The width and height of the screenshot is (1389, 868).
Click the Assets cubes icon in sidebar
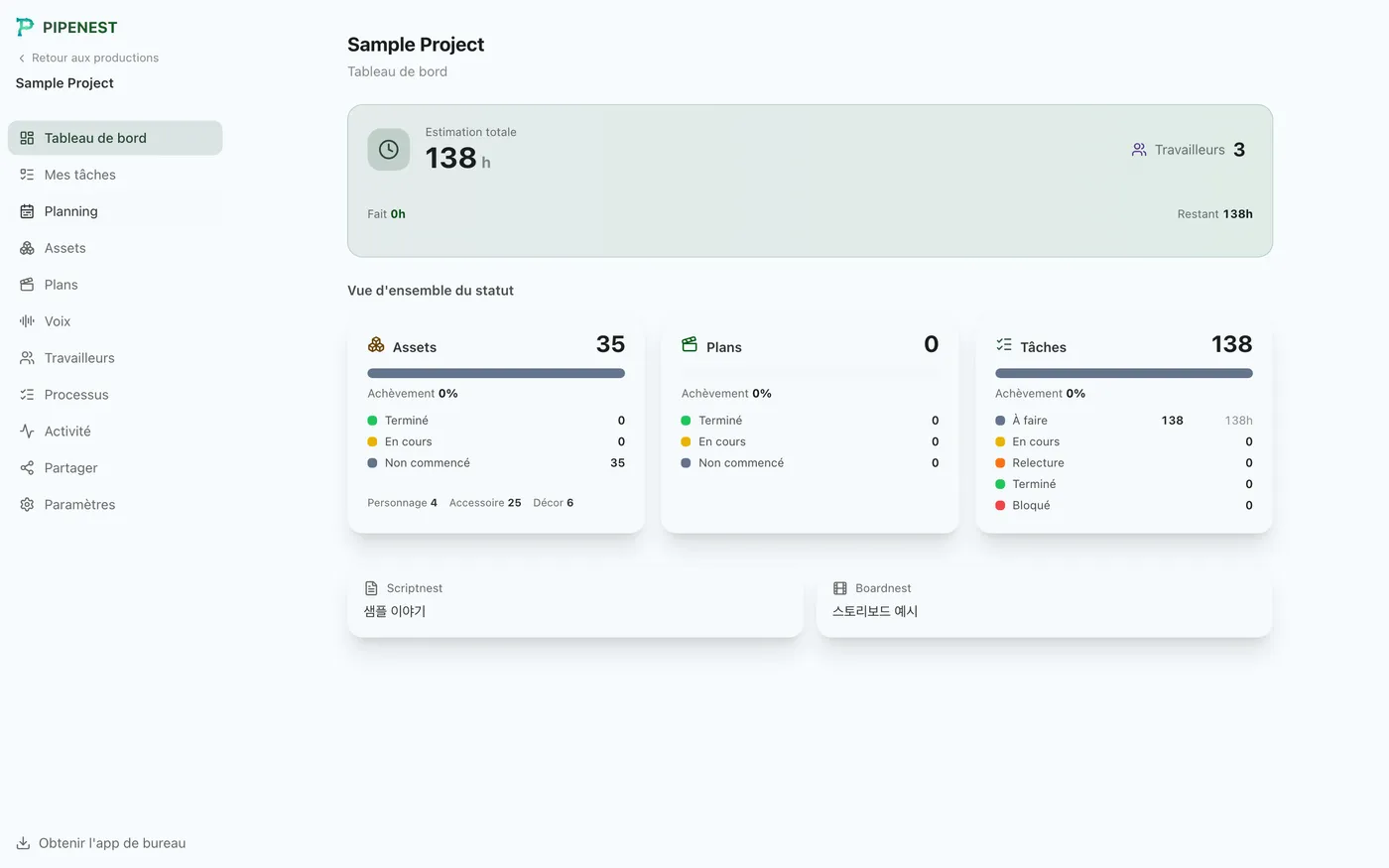27,248
